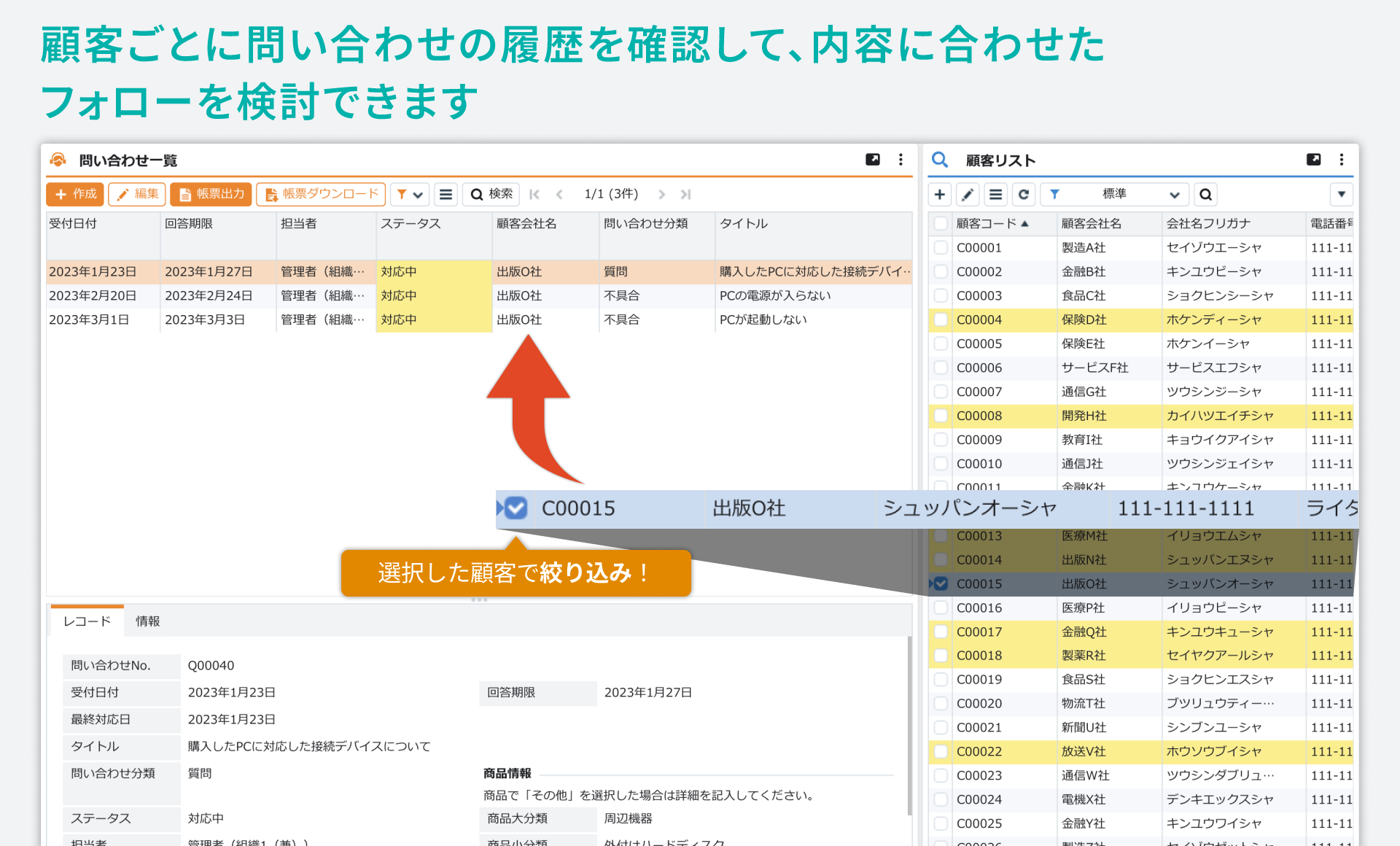Image resolution: width=1400 pixels, height=846 pixels.
Task: Open the three-dot menu of 顧客リスト panel
Action: 1342,160
